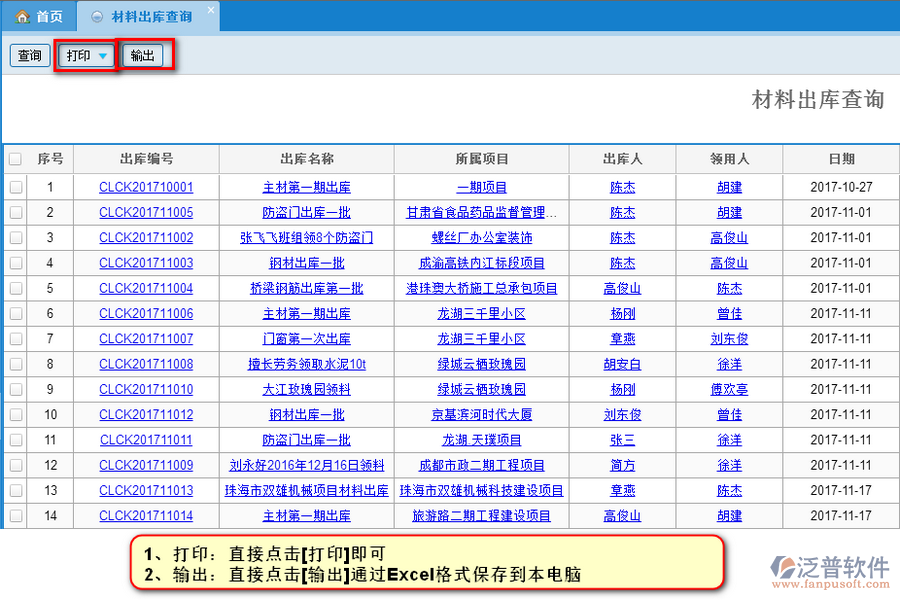Toggle the select-all header checkbox

[15, 159]
